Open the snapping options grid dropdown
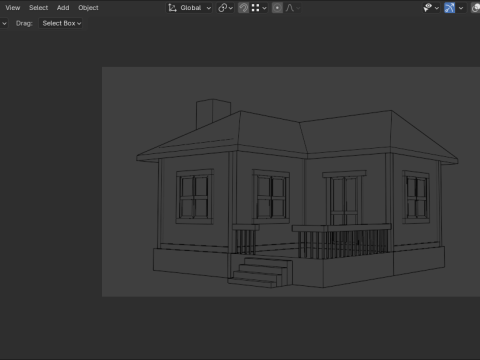The height and width of the screenshot is (360, 480). click(259, 8)
